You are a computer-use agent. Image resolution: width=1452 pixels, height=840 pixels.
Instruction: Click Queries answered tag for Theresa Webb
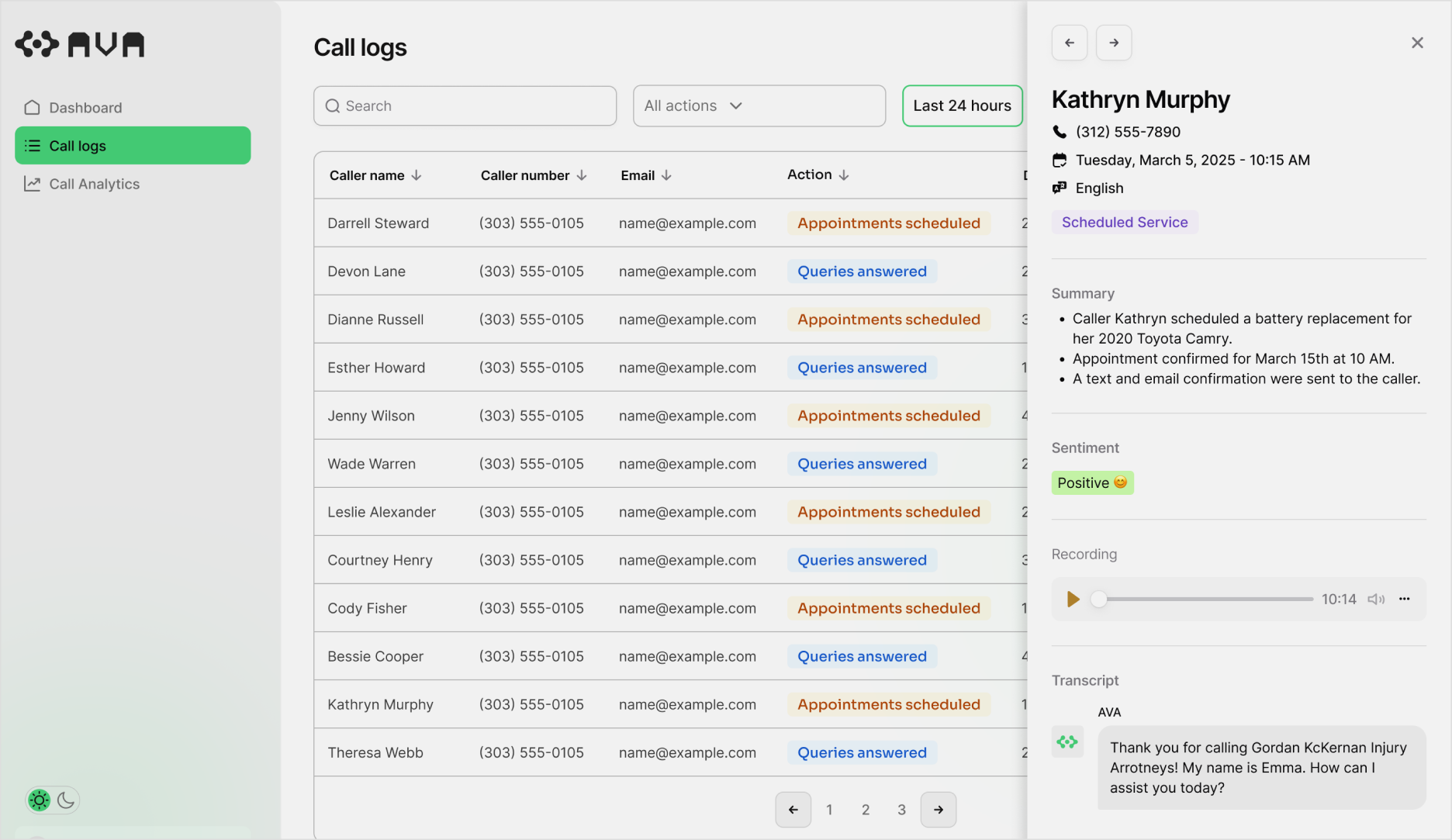pyautogui.click(x=862, y=752)
